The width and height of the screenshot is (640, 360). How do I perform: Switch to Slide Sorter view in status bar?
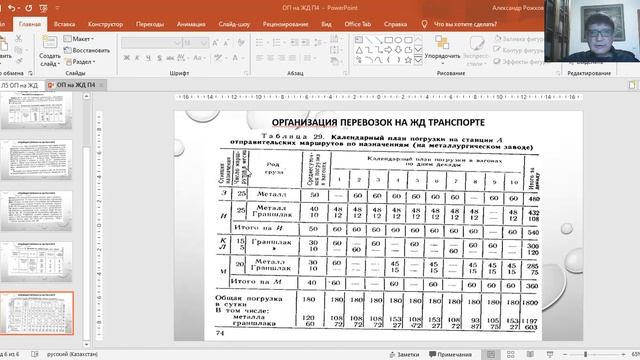click(x=511, y=354)
